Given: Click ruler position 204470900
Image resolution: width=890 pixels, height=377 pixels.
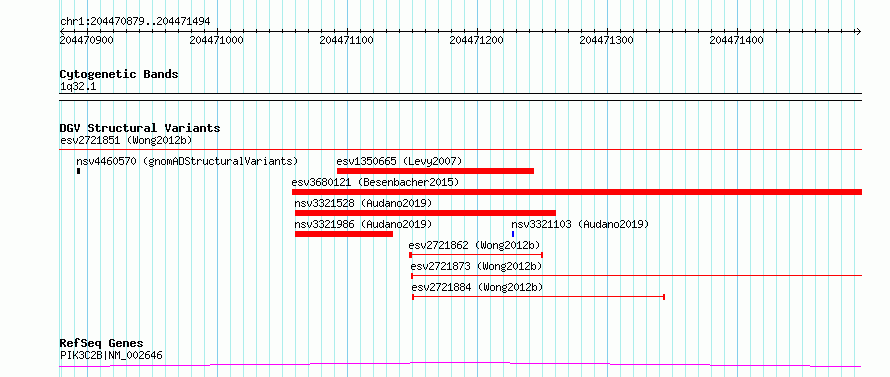Looking at the screenshot, I should (x=86, y=40).
